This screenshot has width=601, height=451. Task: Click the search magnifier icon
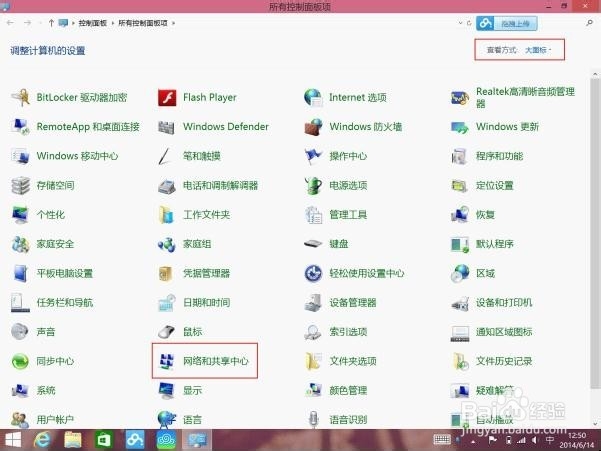click(590, 23)
